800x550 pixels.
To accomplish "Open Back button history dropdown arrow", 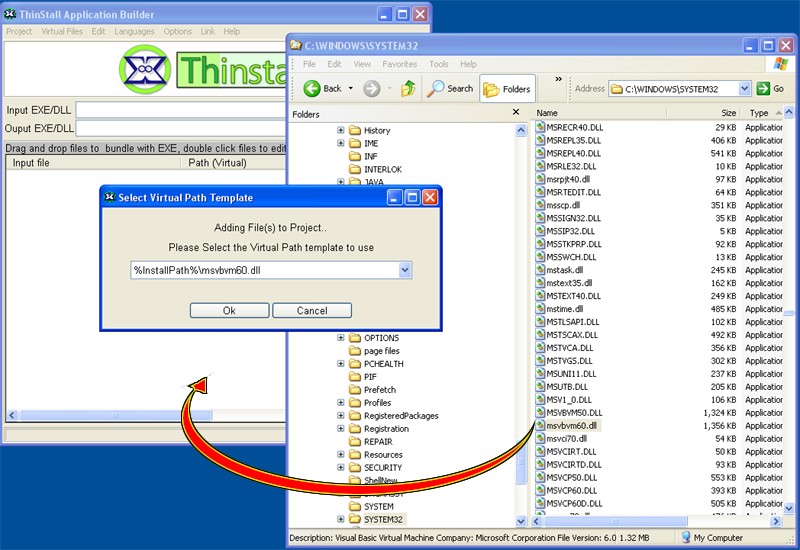I will coord(351,89).
